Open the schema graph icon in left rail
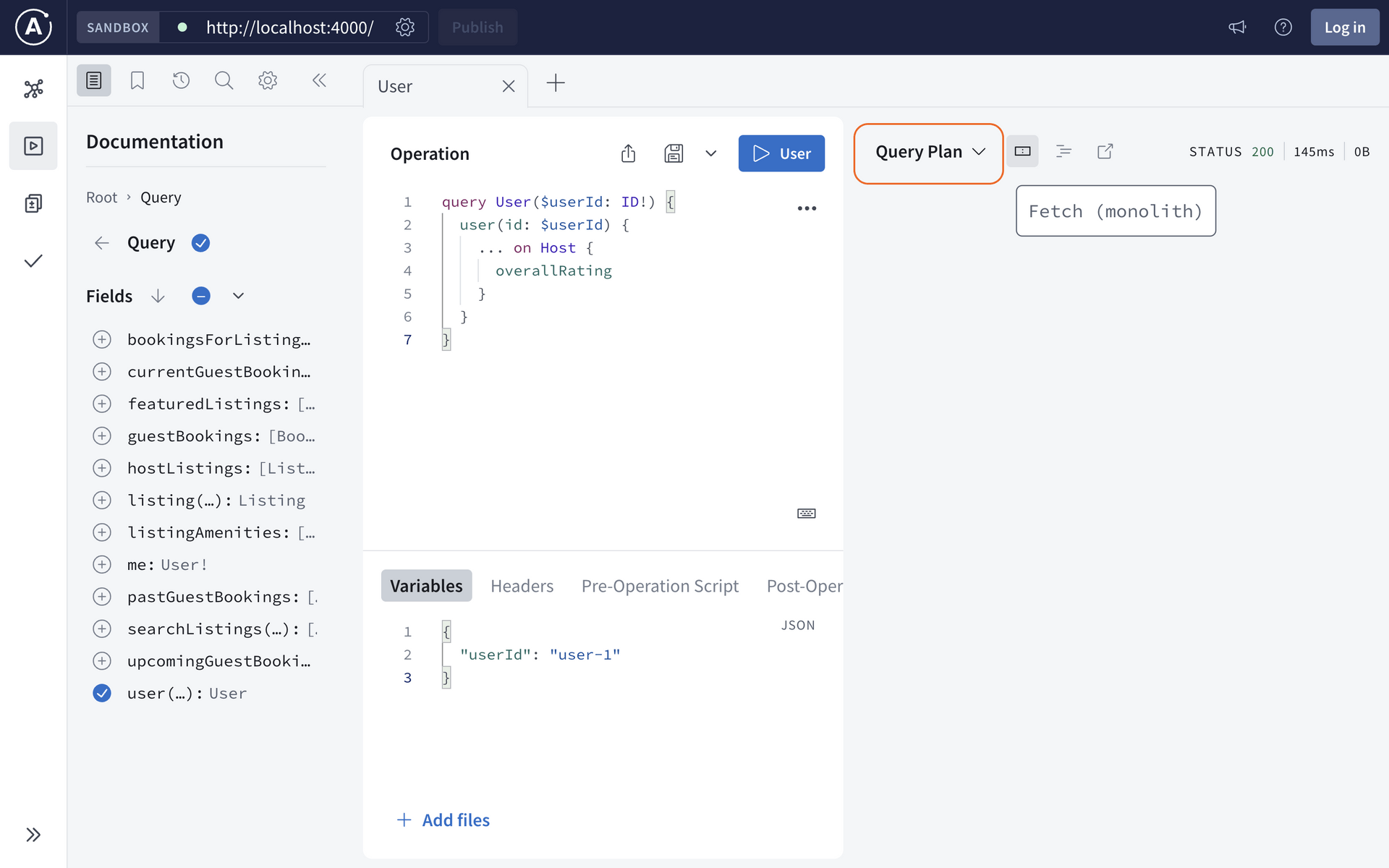Image resolution: width=1389 pixels, height=868 pixels. (x=33, y=88)
